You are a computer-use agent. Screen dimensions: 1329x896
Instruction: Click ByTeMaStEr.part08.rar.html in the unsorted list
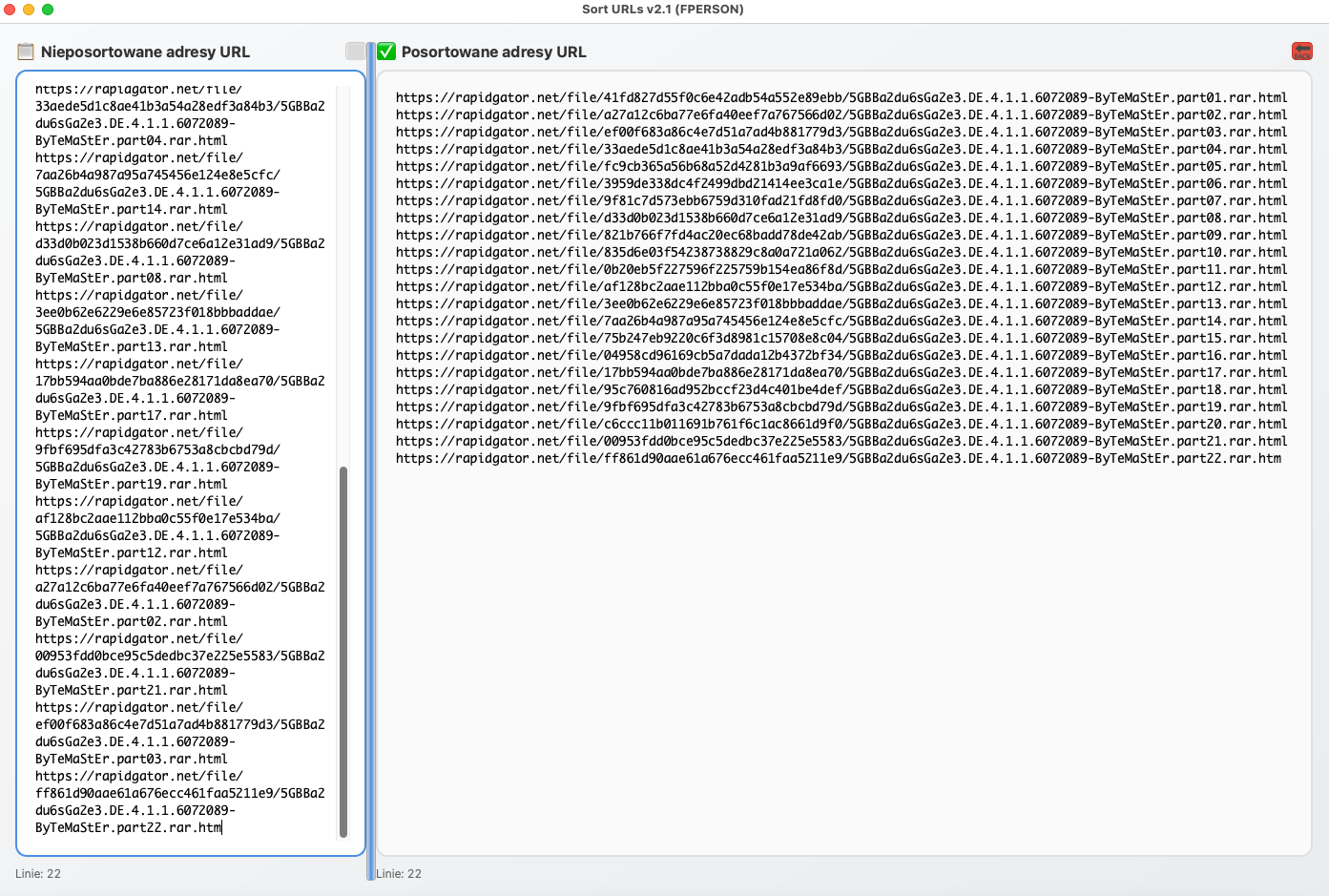(x=132, y=278)
